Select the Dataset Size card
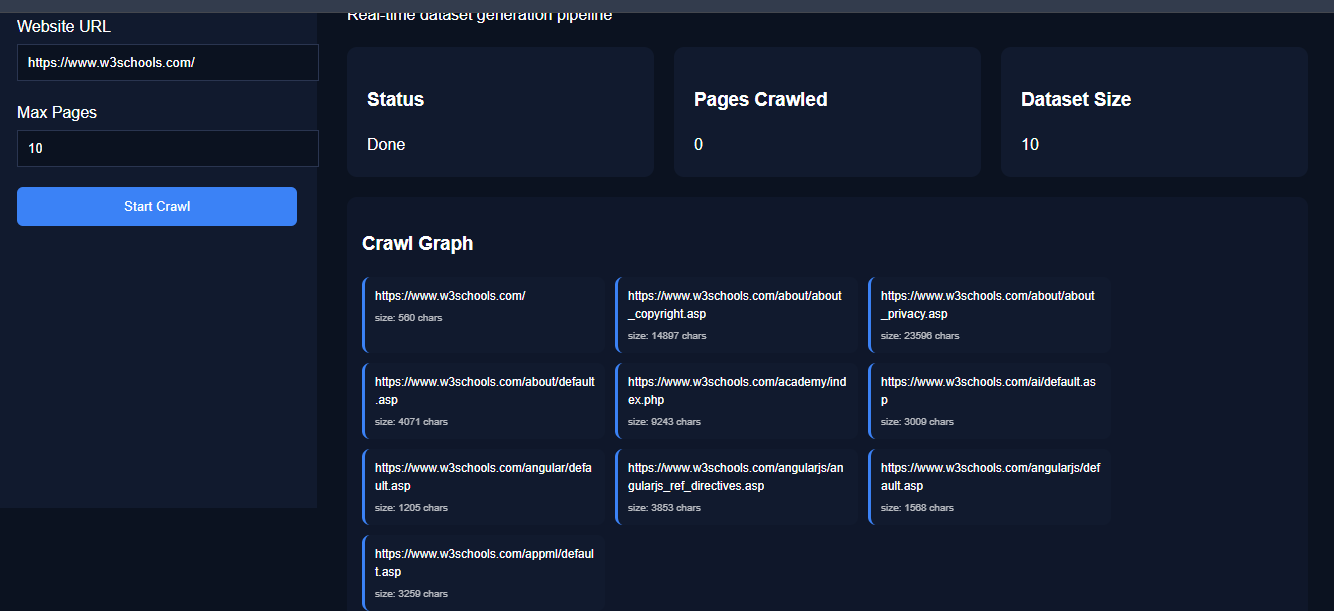The image size is (1334, 614). point(1154,112)
